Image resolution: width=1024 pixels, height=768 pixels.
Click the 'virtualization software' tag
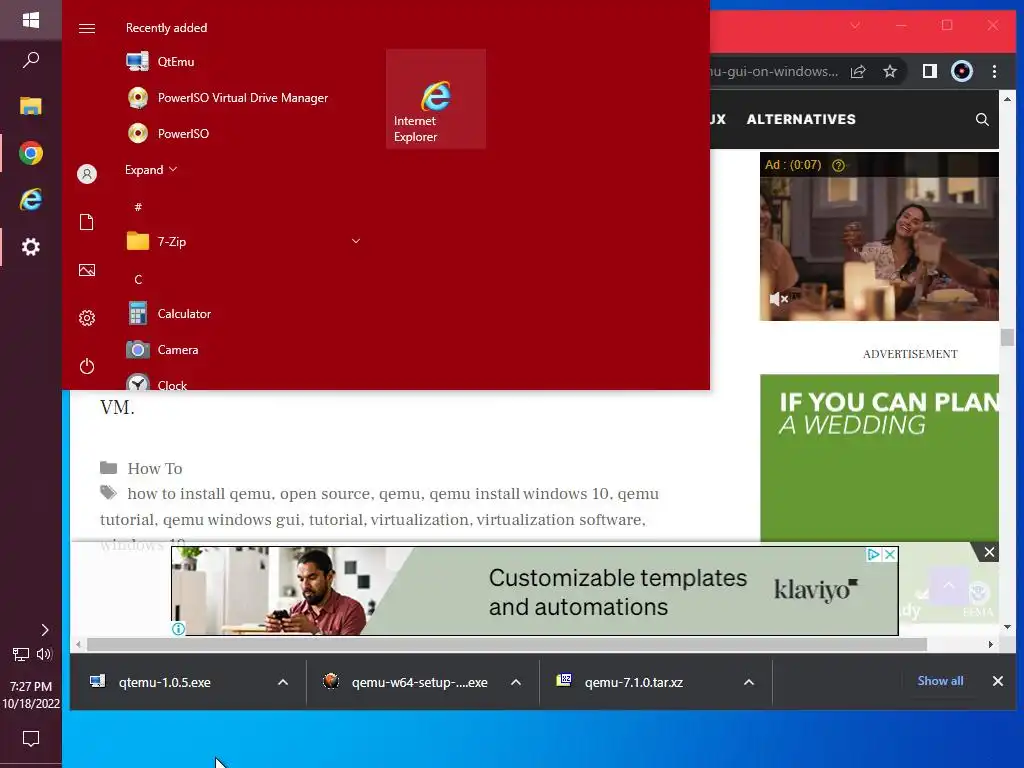(x=559, y=520)
